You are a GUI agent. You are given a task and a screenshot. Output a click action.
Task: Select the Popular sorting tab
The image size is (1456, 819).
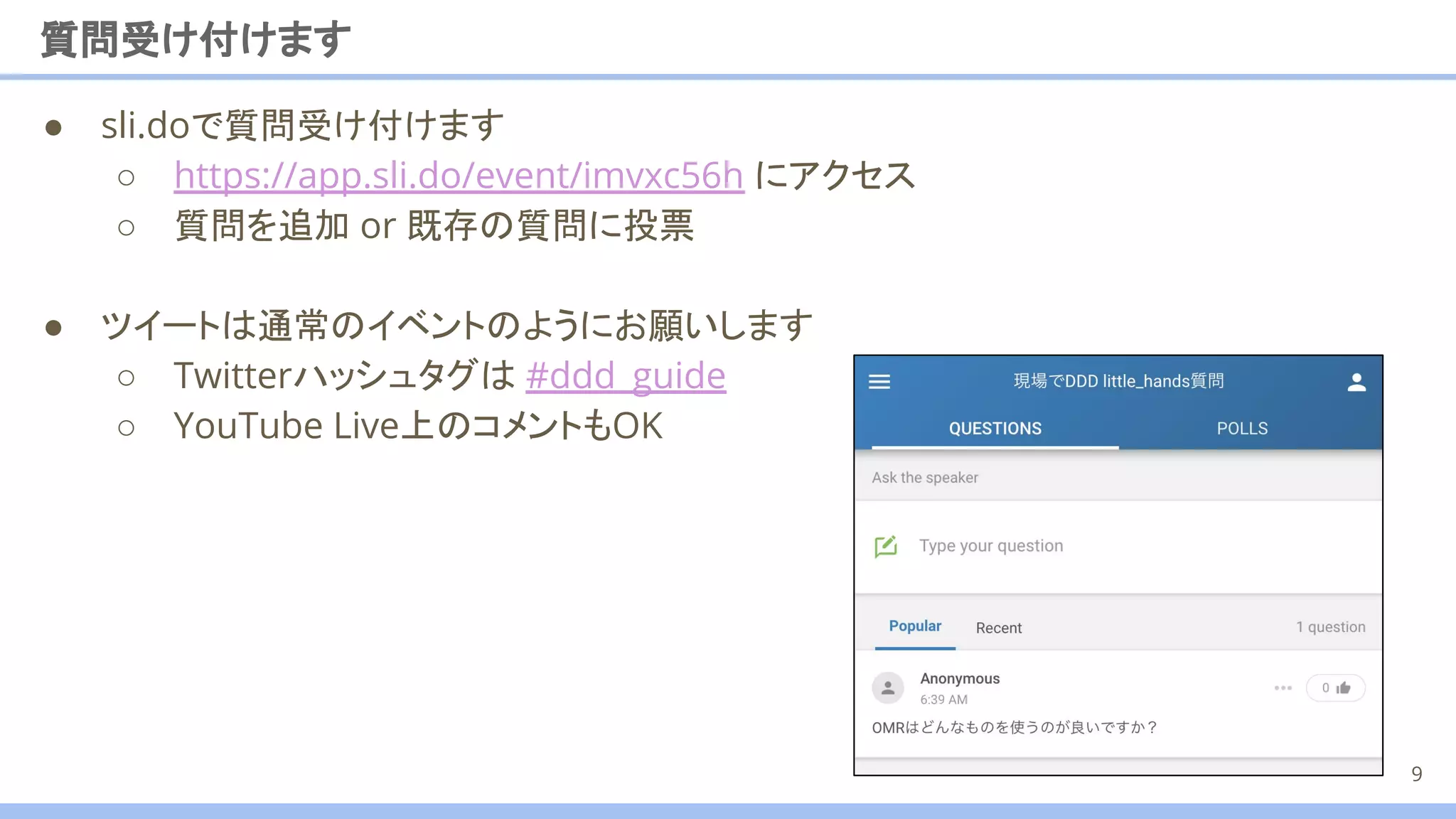tap(915, 626)
